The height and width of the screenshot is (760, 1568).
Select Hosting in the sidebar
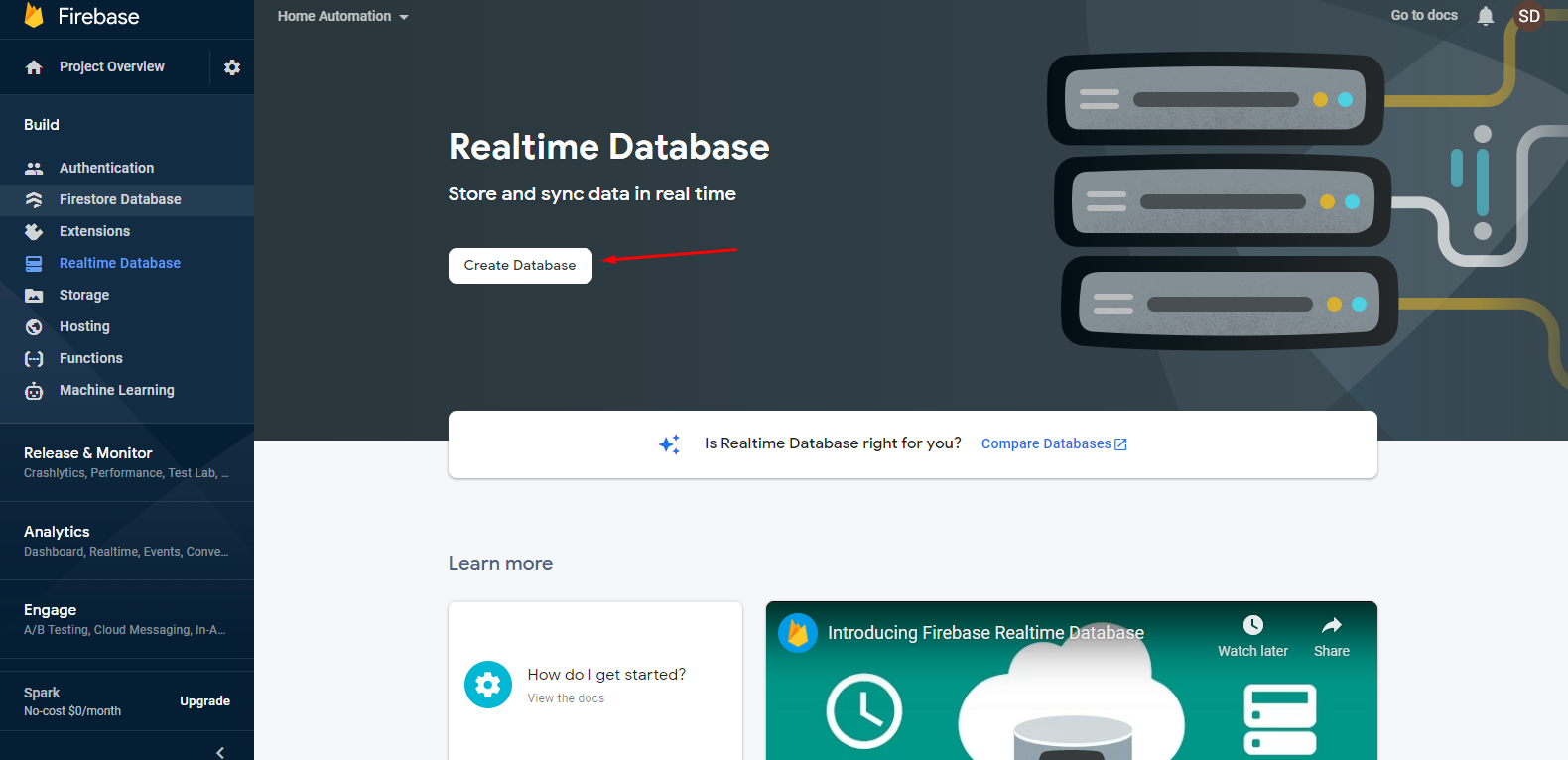tap(127, 327)
